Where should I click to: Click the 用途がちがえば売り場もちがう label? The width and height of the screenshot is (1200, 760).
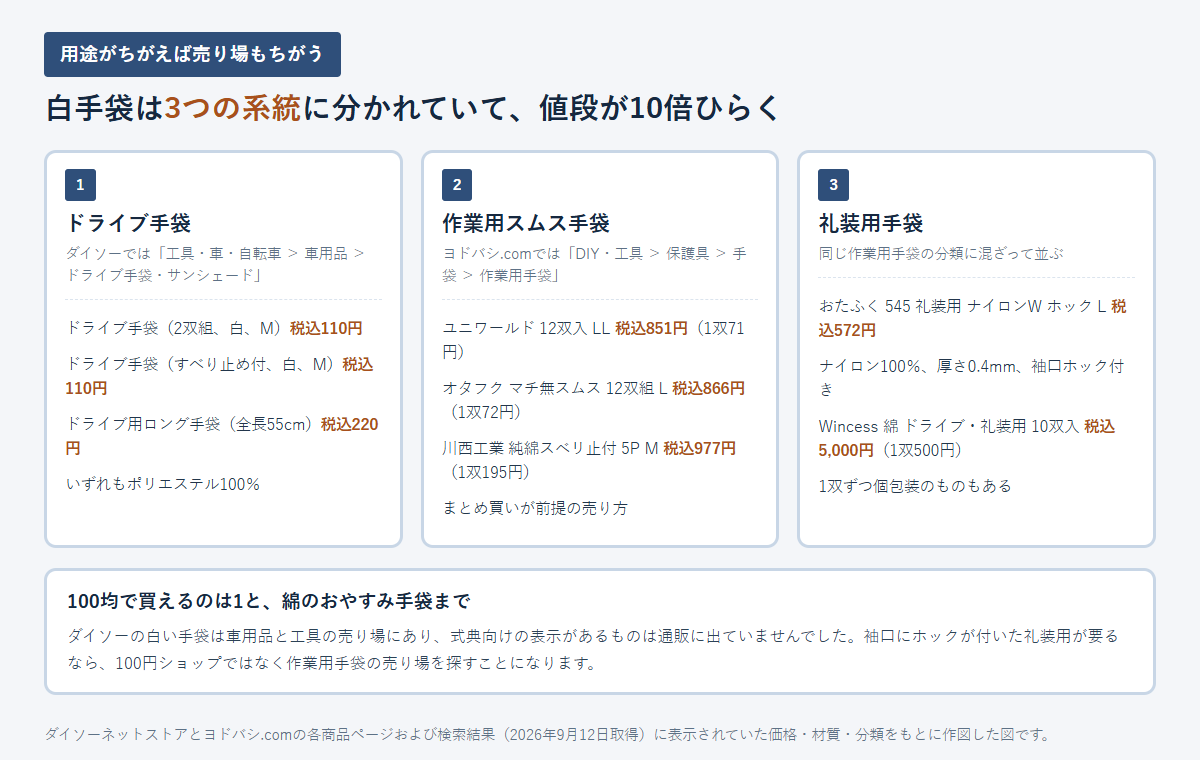point(192,54)
